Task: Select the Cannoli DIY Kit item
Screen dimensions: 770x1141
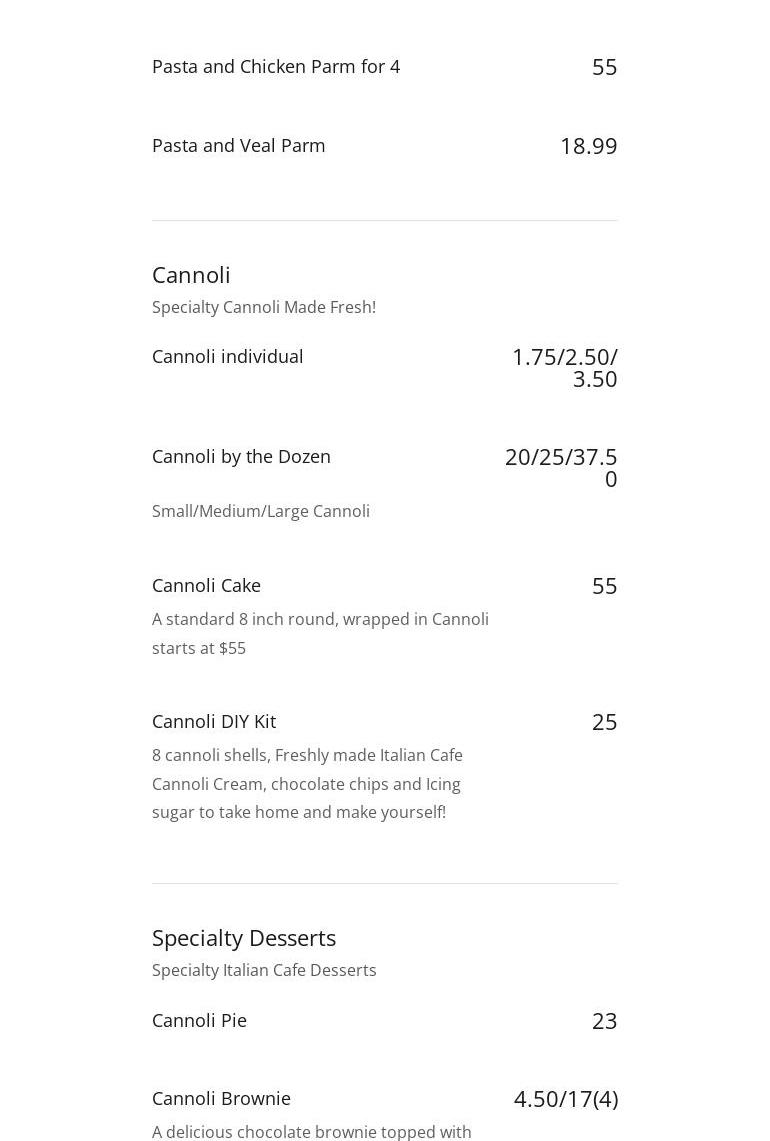Action: [213, 721]
